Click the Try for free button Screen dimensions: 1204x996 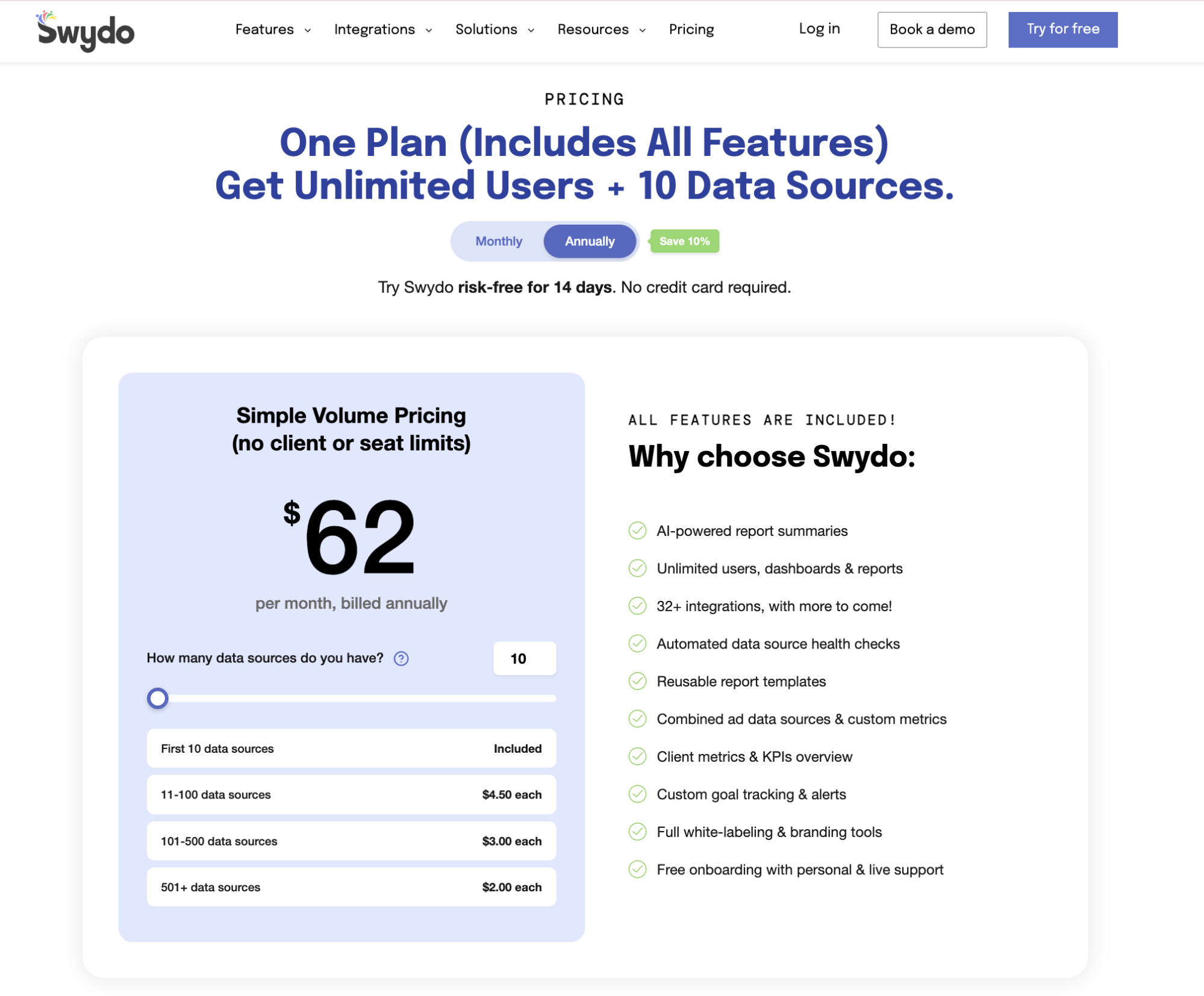[1062, 29]
